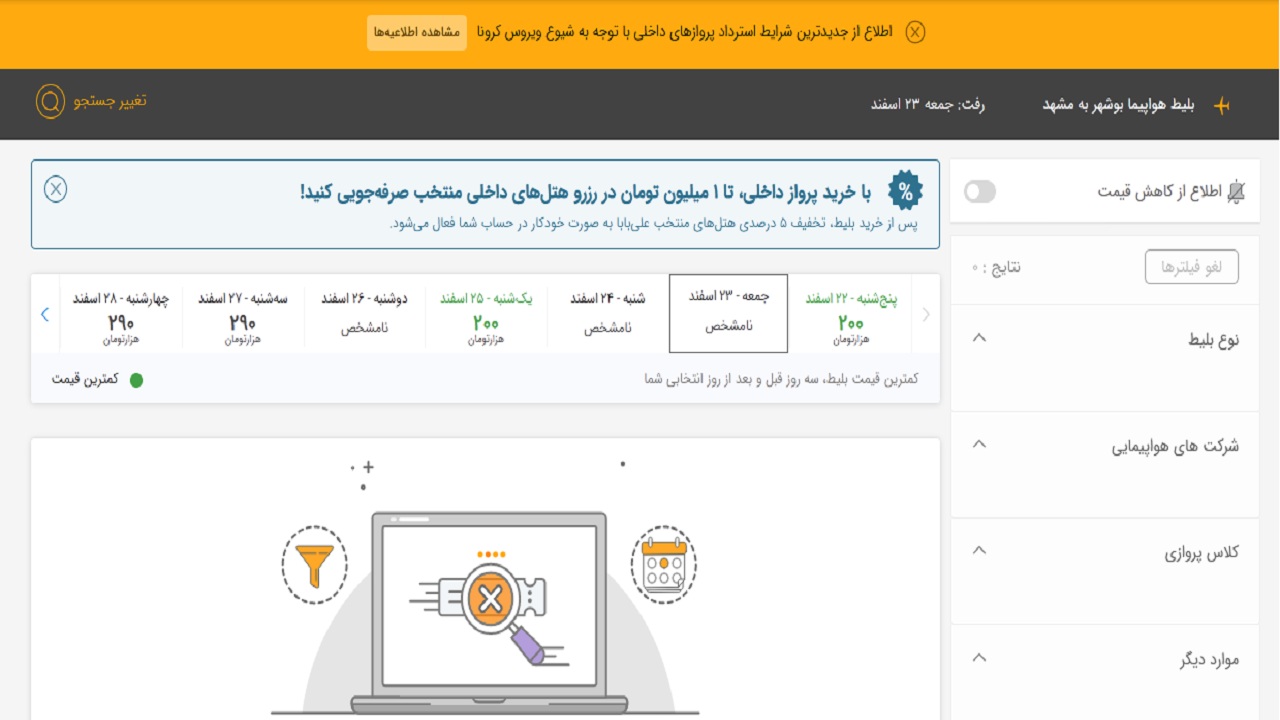Screen dimensions: 1280x720
Task: Click the airplane icon in header
Action: pyautogui.click(x=1221, y=105)
